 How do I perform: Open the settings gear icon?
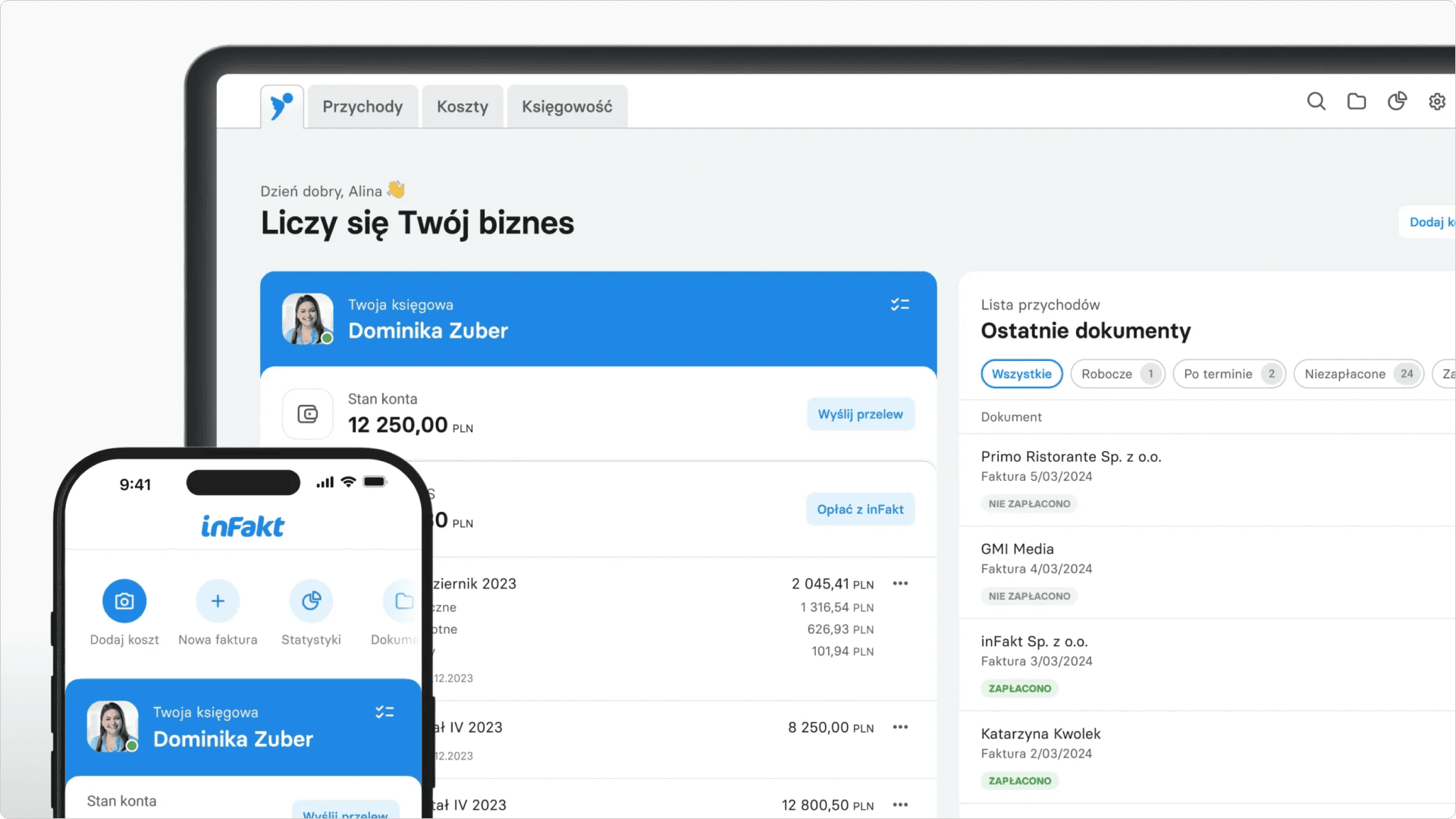(x=1437, y=102)
